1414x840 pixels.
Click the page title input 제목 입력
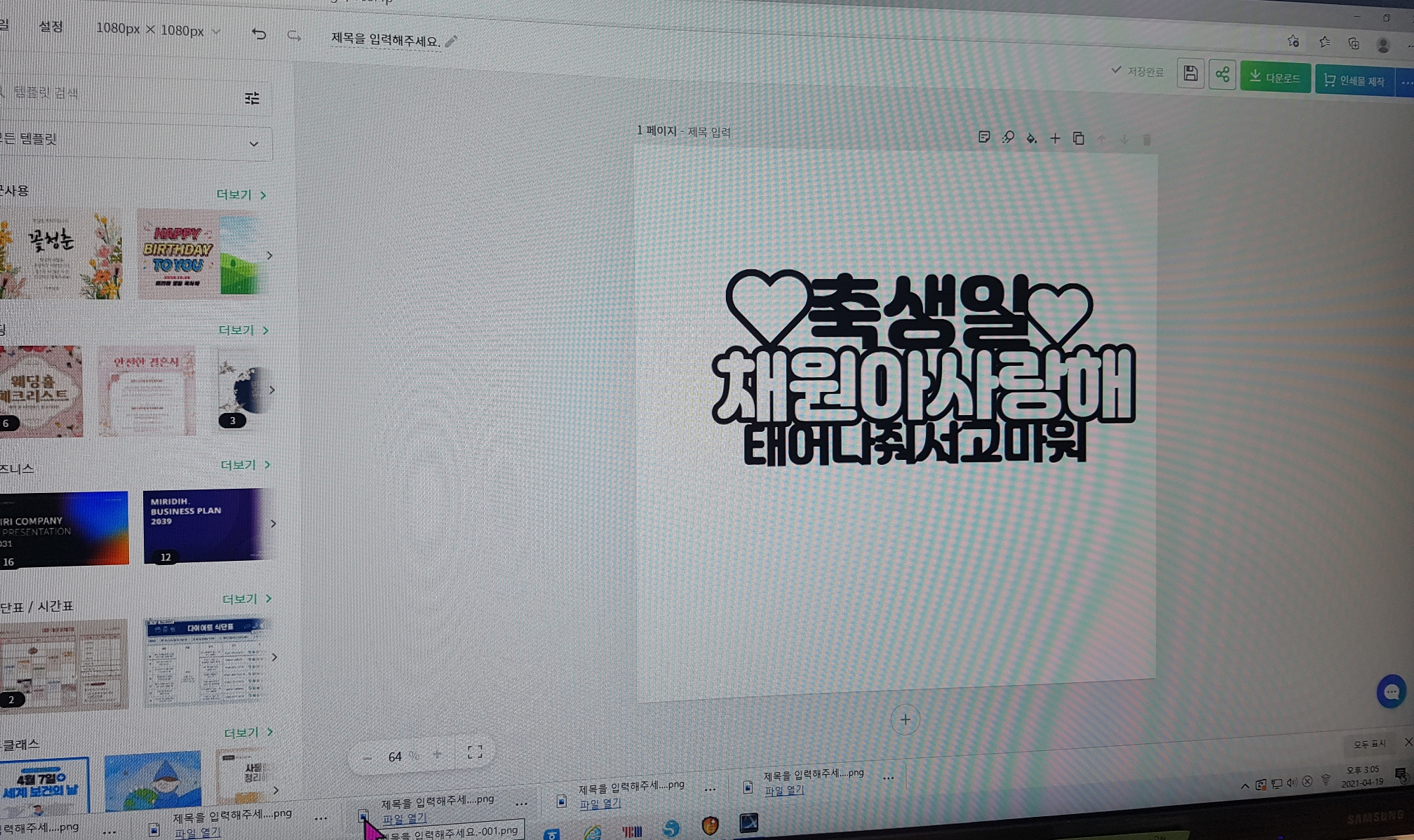[x=708, y=132]
